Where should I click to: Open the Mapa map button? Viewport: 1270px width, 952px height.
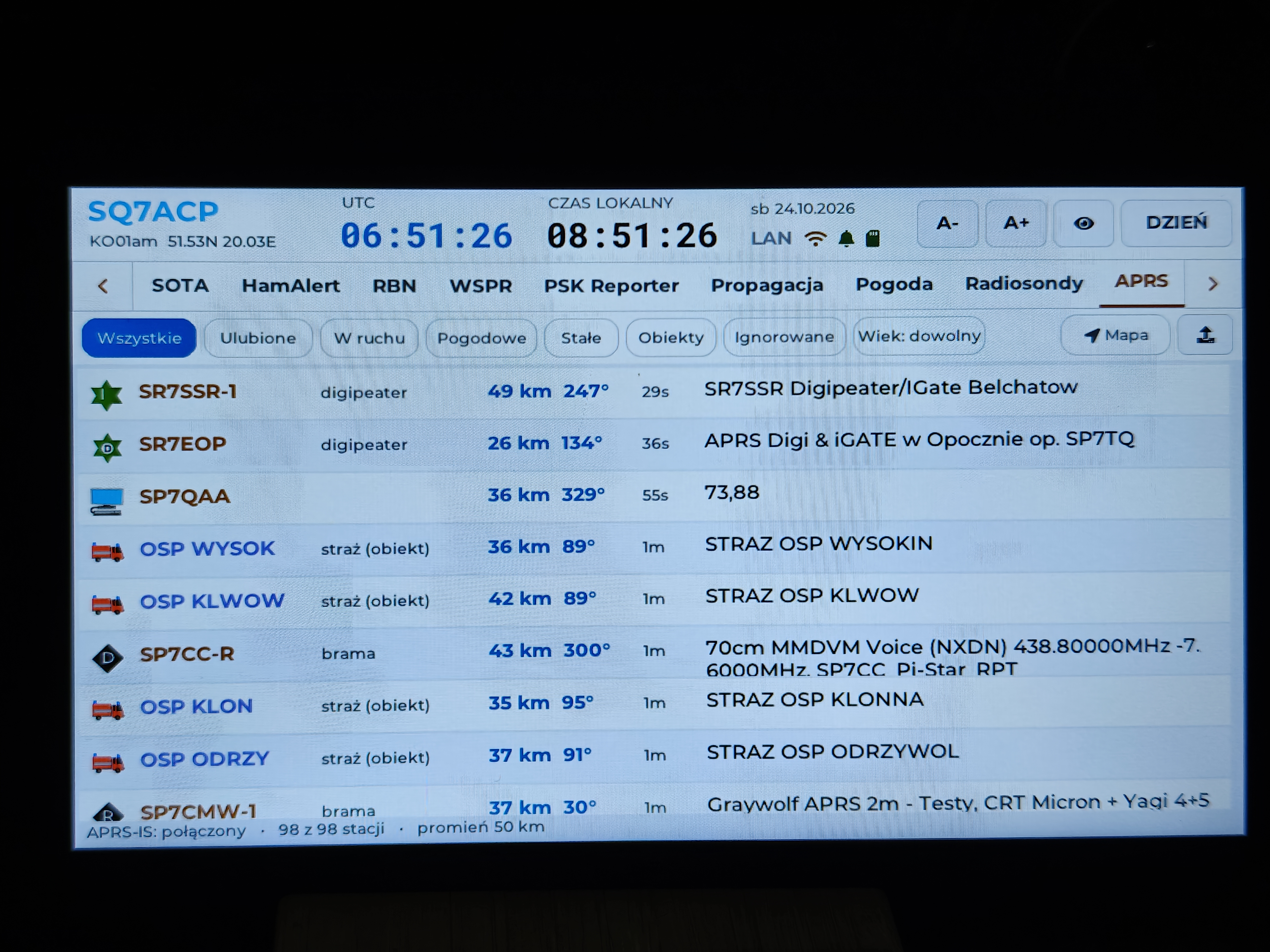(1116, 335)
